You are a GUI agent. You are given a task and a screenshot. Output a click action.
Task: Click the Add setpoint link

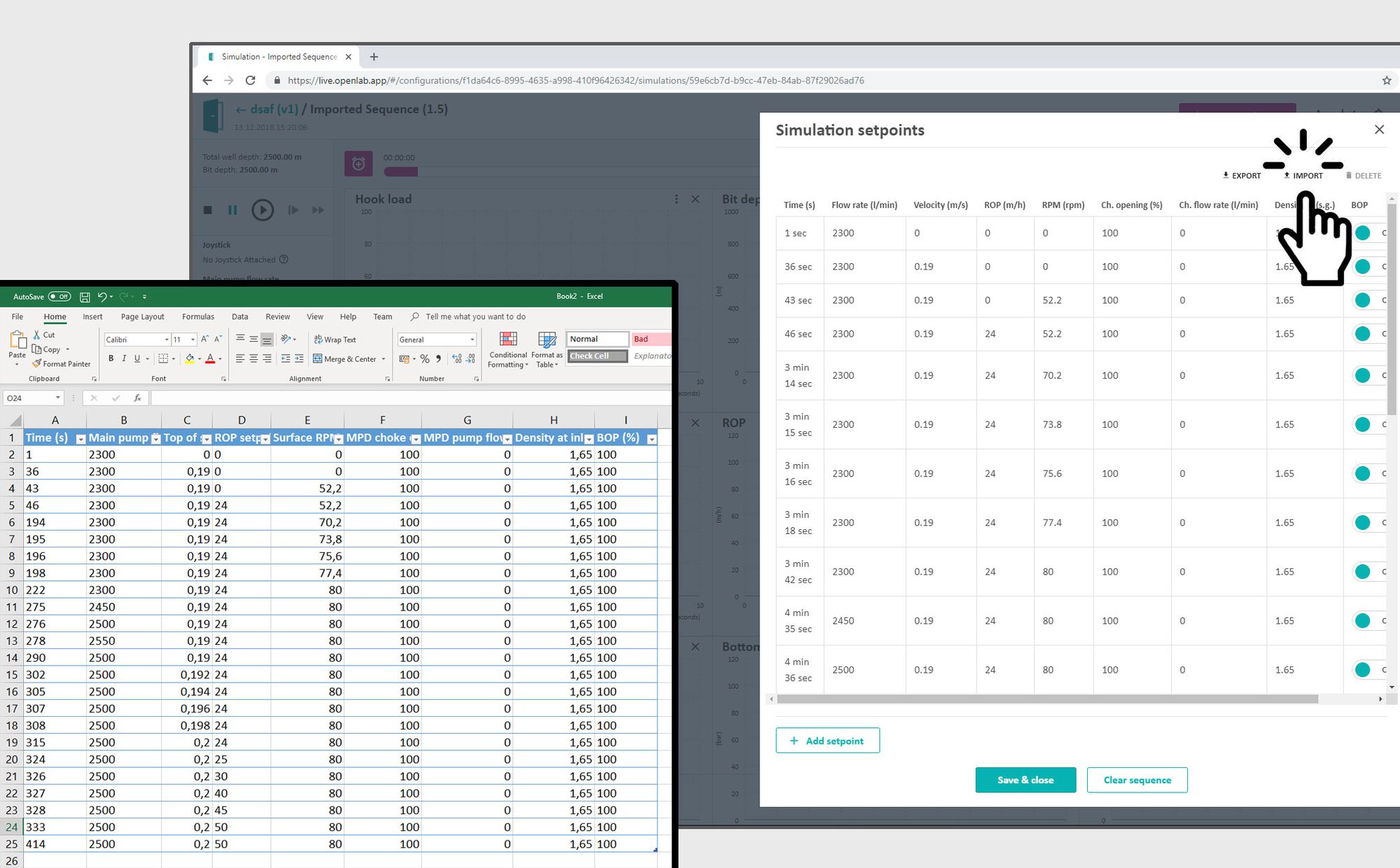pos(827,740)
